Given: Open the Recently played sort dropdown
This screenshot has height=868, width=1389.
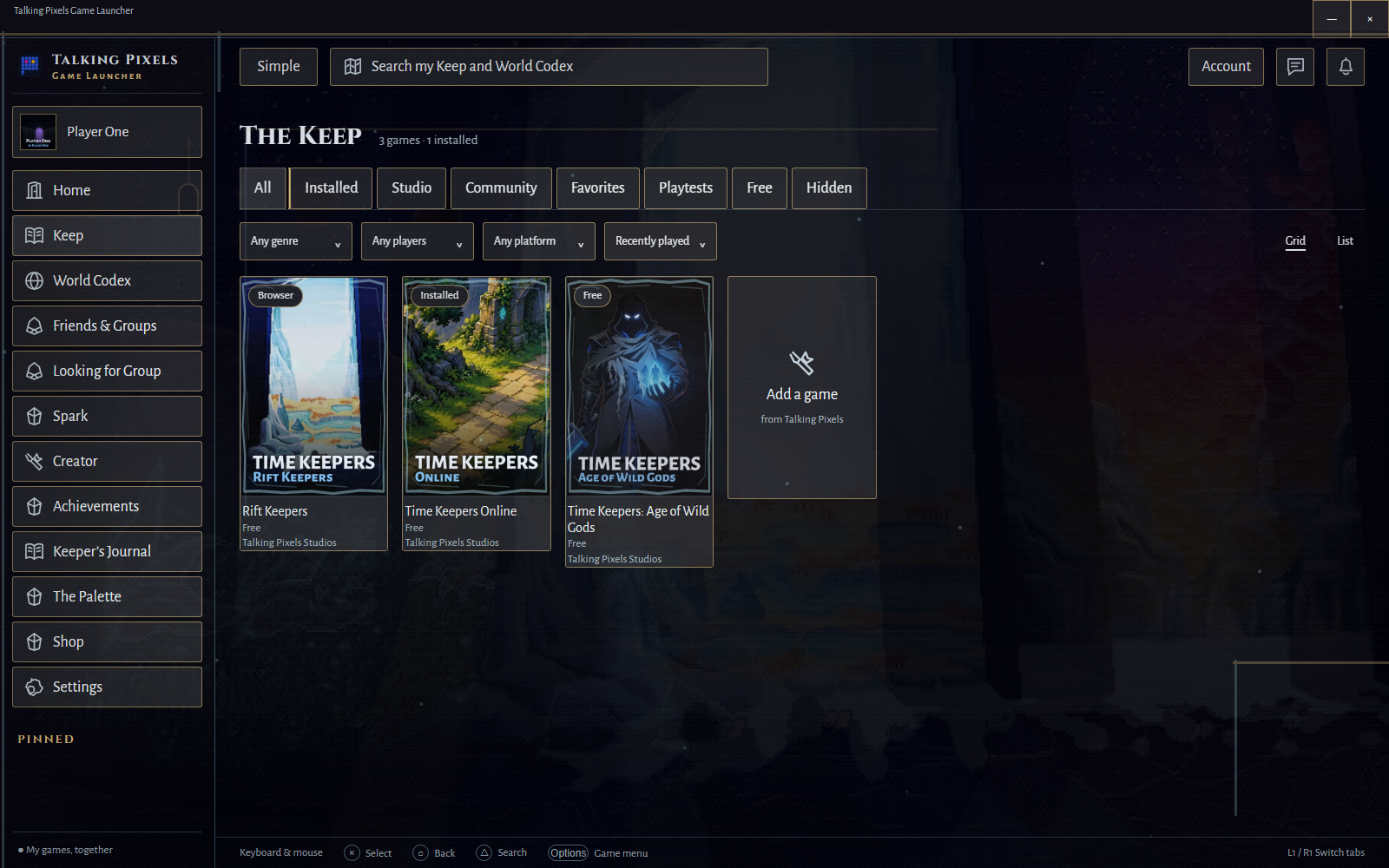Looking at the screenshot, I should [661, 241].
